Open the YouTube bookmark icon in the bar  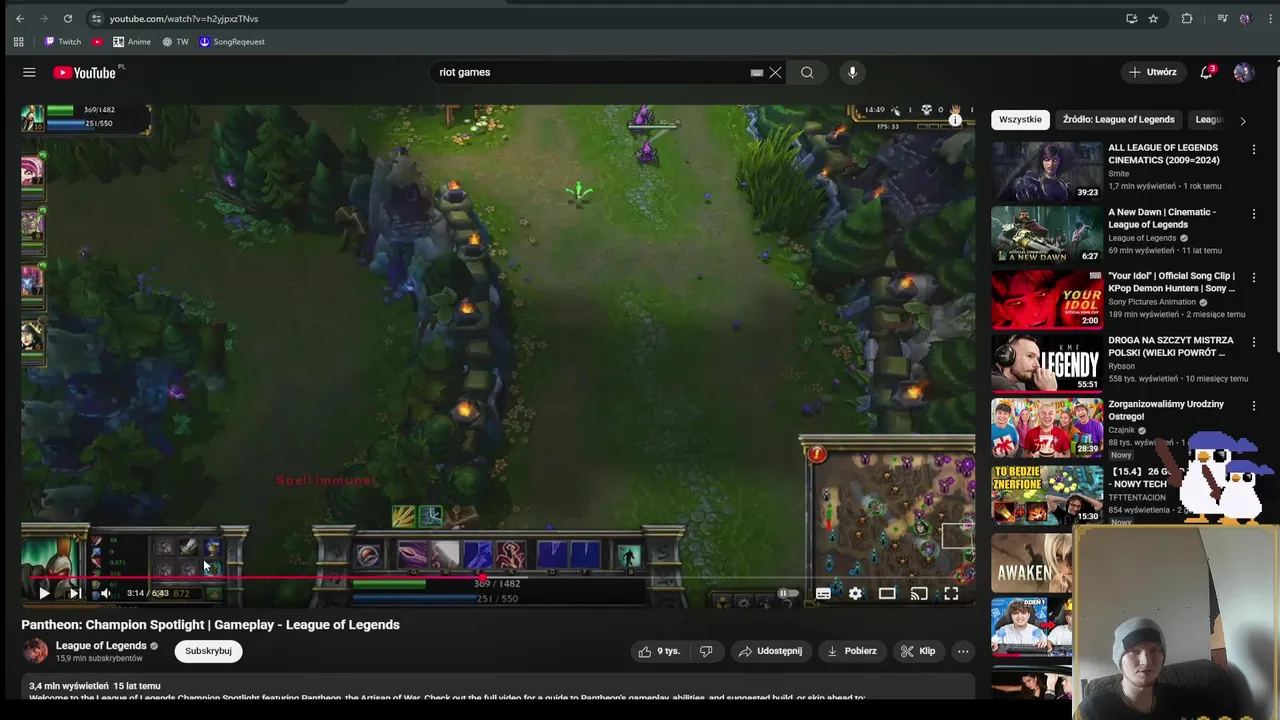pos(97,42)
